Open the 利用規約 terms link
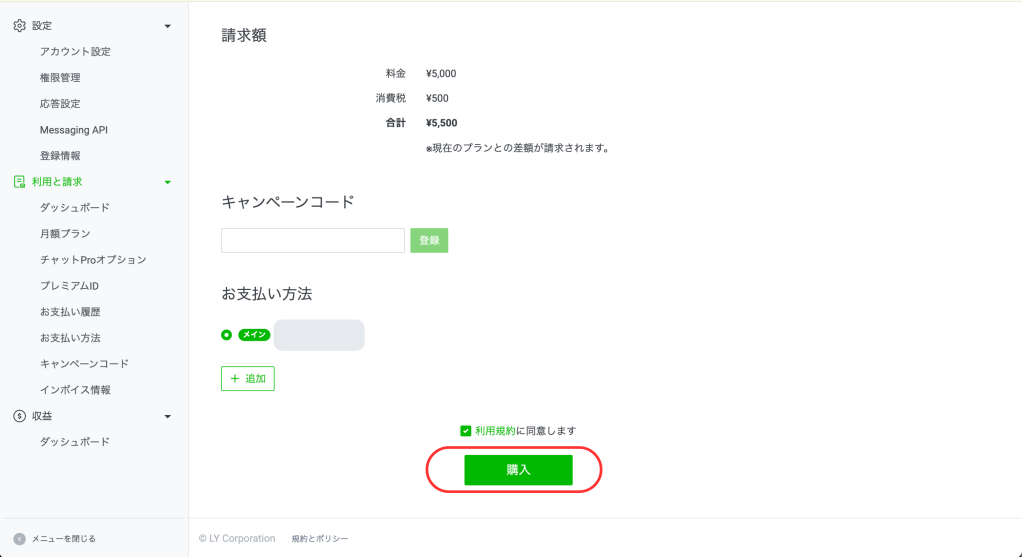Viewport: 1024px width, 557px height. point(495,431)
